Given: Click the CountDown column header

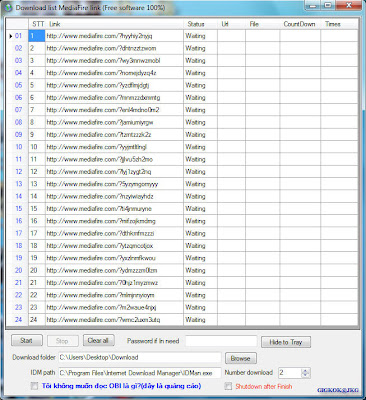Looking at the screenshot, I should [x=299, y=24].
